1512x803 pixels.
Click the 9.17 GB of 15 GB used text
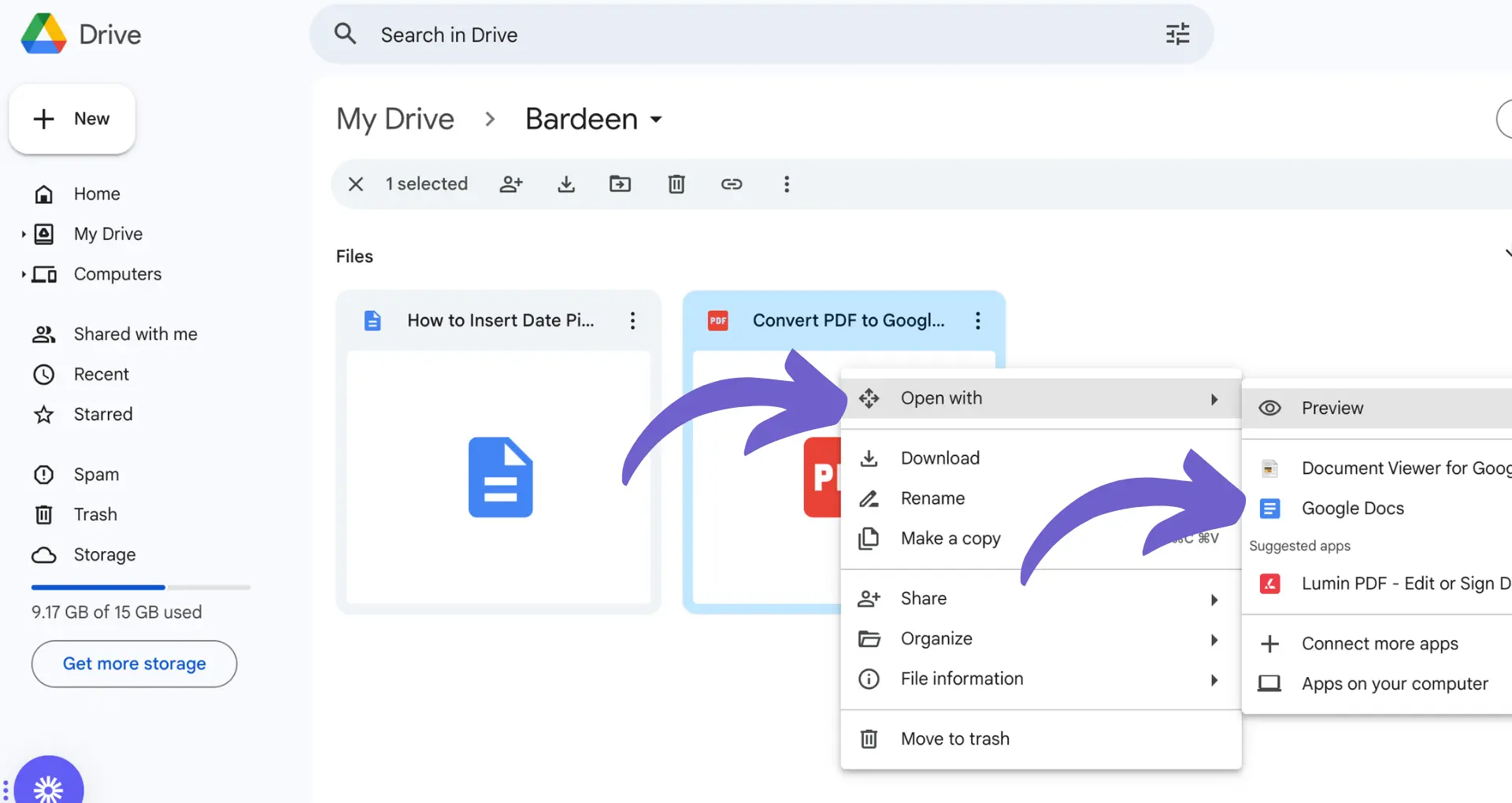[117, 612]
